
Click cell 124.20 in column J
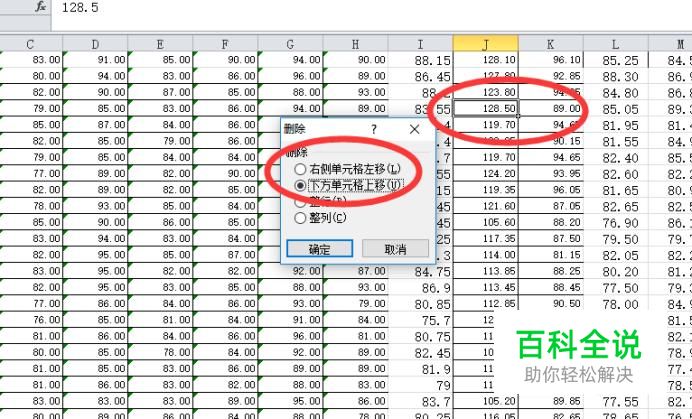(485, 174)
